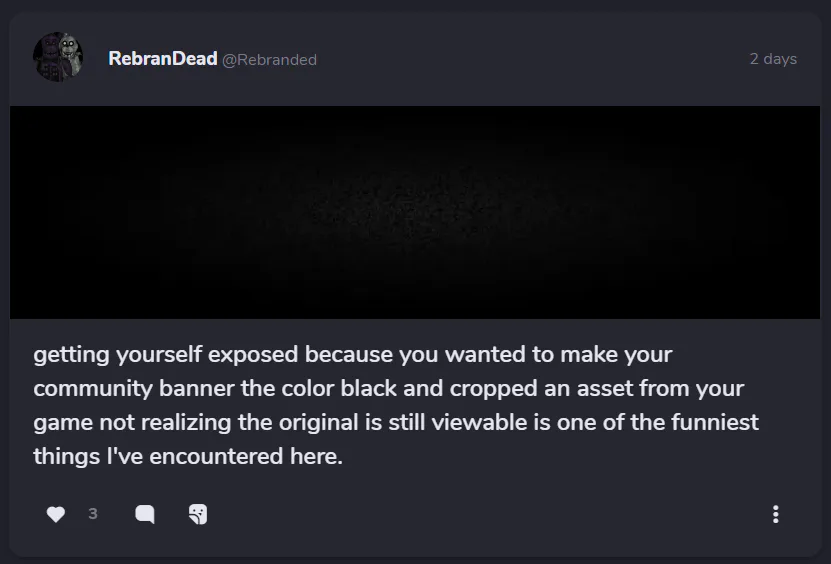Click the post line beginning "community banner"

click(x=388, y=388)
